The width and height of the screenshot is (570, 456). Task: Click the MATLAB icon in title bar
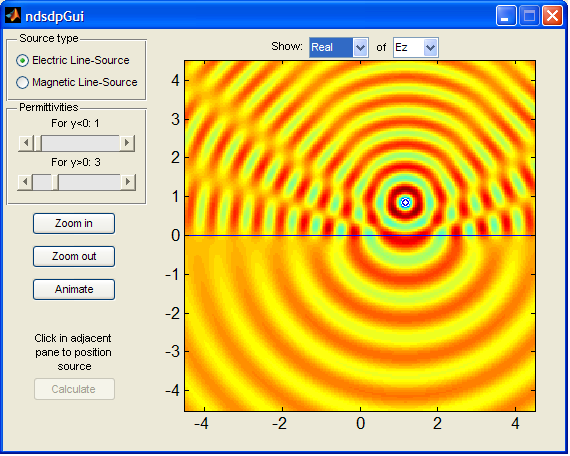pos(13,15)
